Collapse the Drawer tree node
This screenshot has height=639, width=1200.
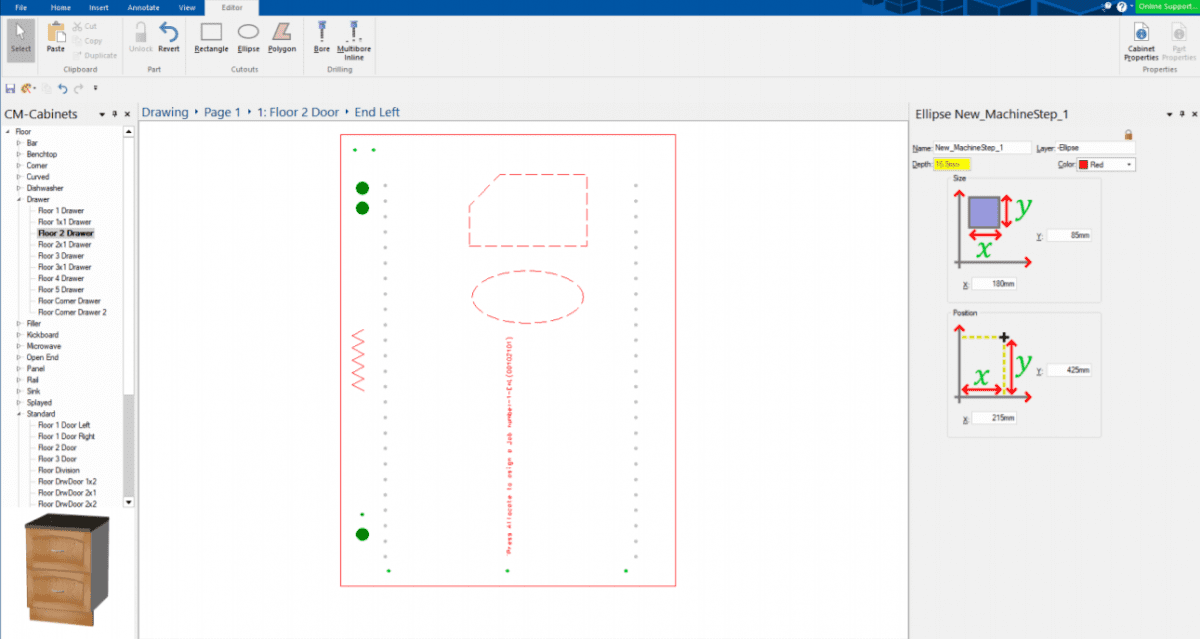tap(19, 199)
